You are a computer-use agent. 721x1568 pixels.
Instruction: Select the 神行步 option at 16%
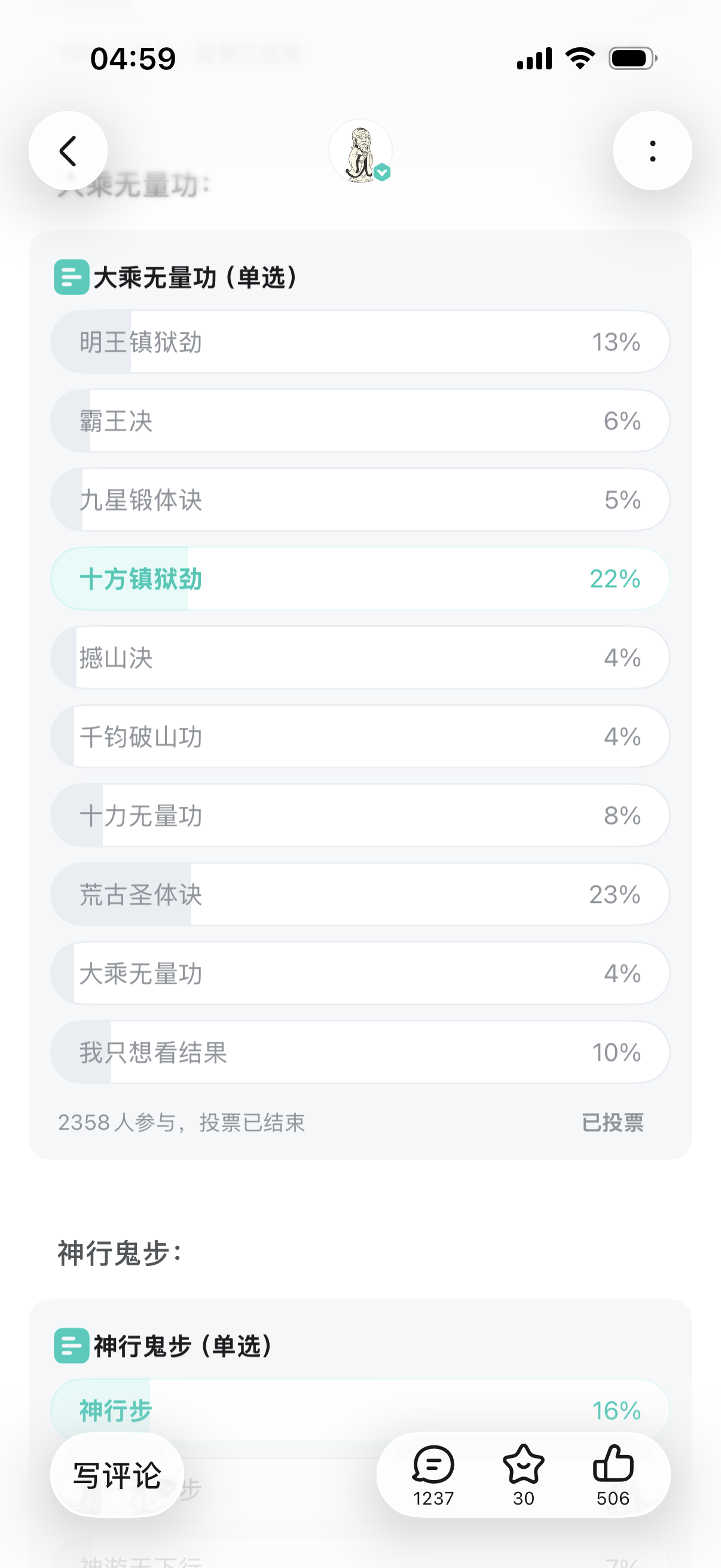[360, 1410]
